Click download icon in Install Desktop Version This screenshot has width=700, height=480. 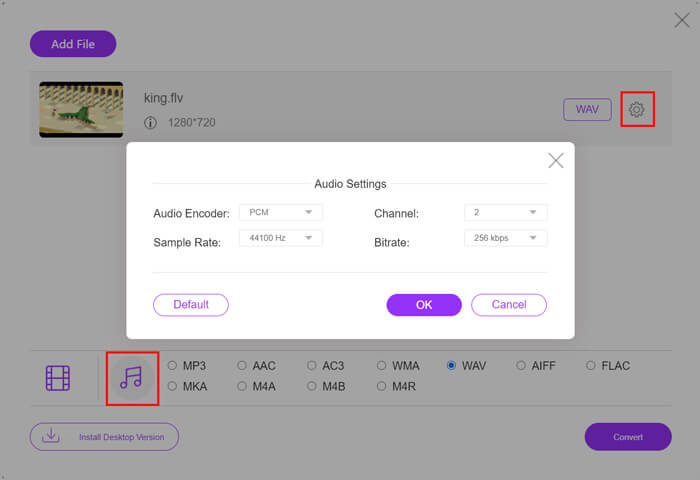51,435
